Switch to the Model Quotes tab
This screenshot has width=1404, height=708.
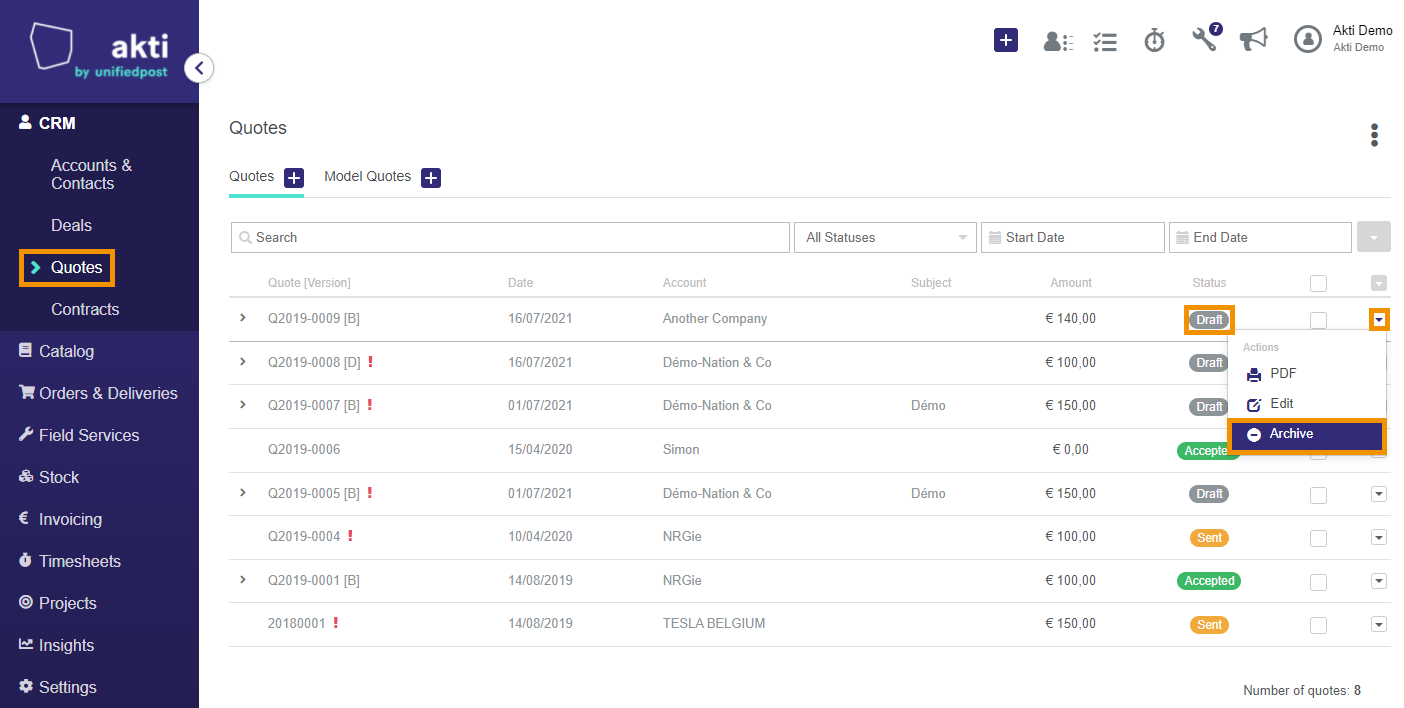367,176
